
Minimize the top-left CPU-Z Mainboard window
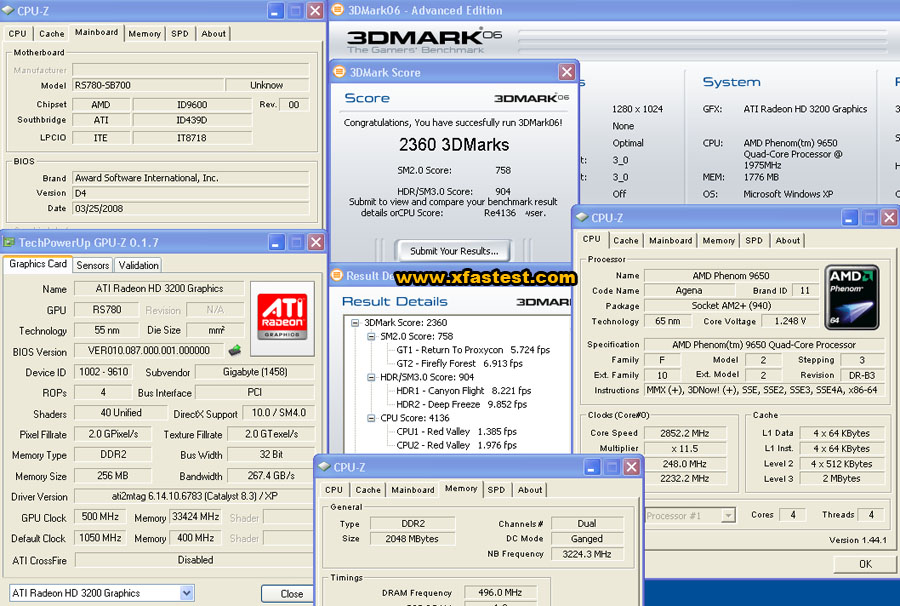[x=276, y=10]
